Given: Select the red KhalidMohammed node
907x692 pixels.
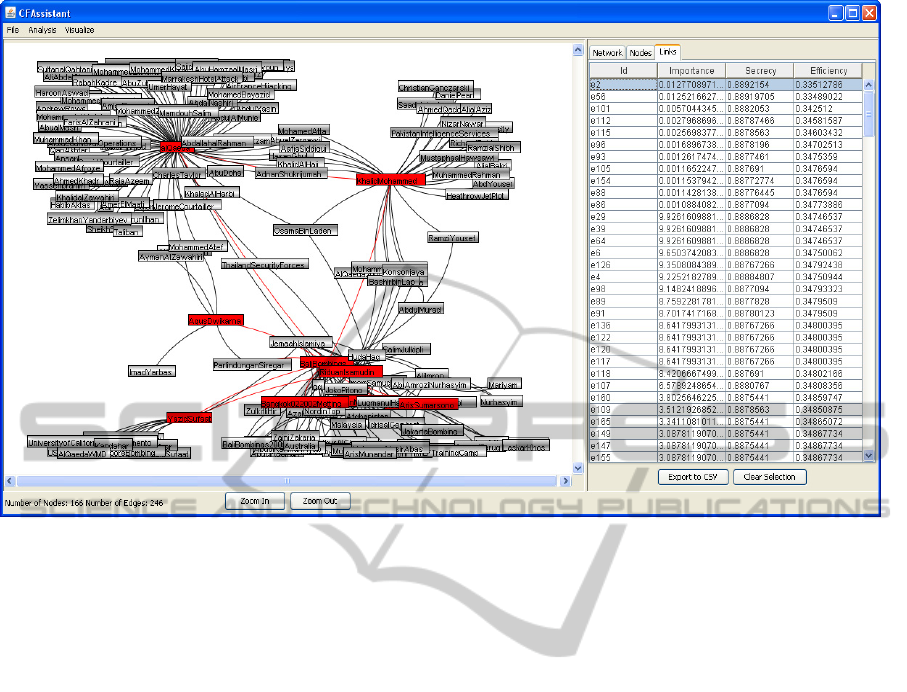Looking at the screenshot, I should click(389, 181).
